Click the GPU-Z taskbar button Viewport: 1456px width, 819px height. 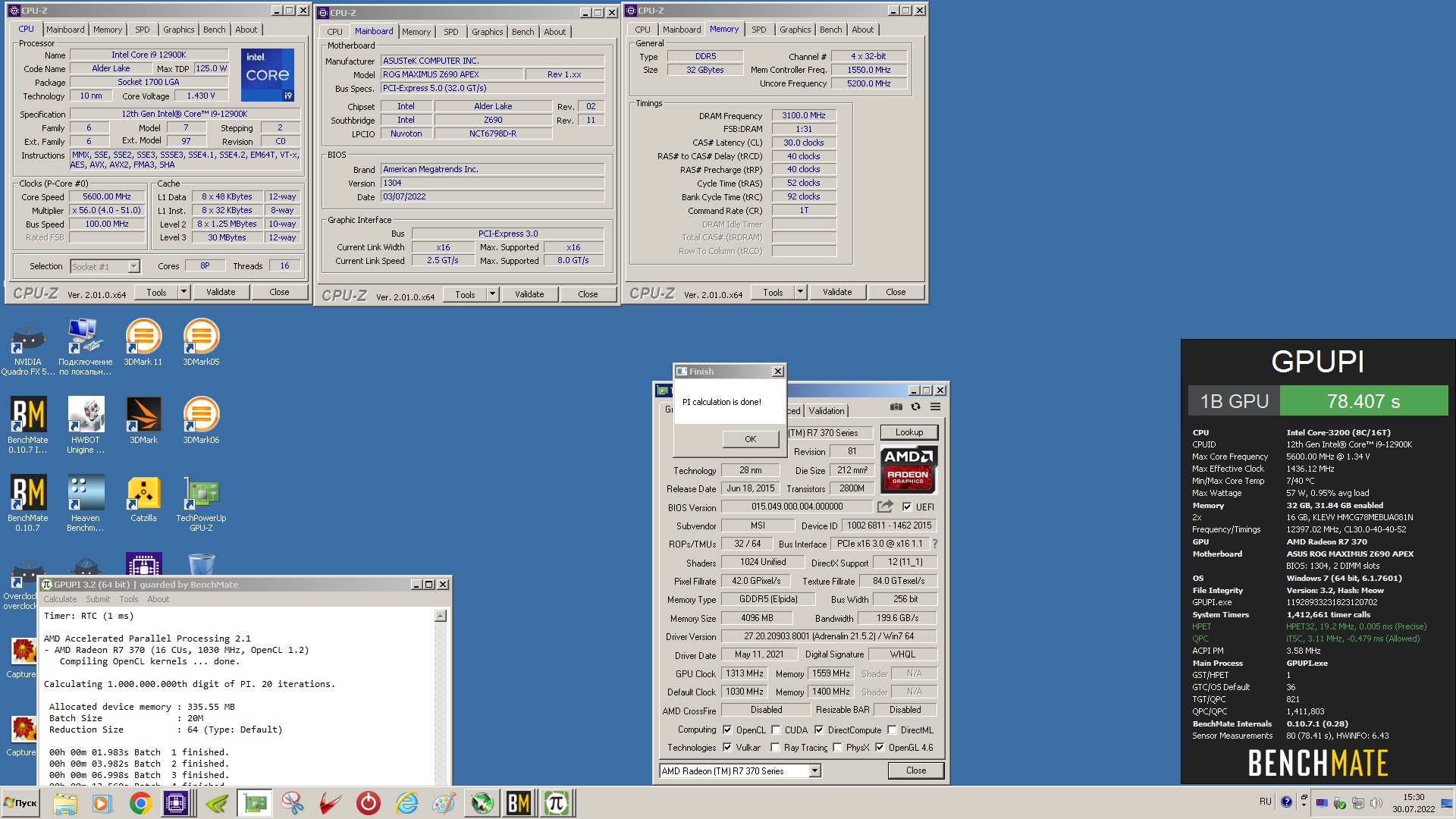[255, 802]
